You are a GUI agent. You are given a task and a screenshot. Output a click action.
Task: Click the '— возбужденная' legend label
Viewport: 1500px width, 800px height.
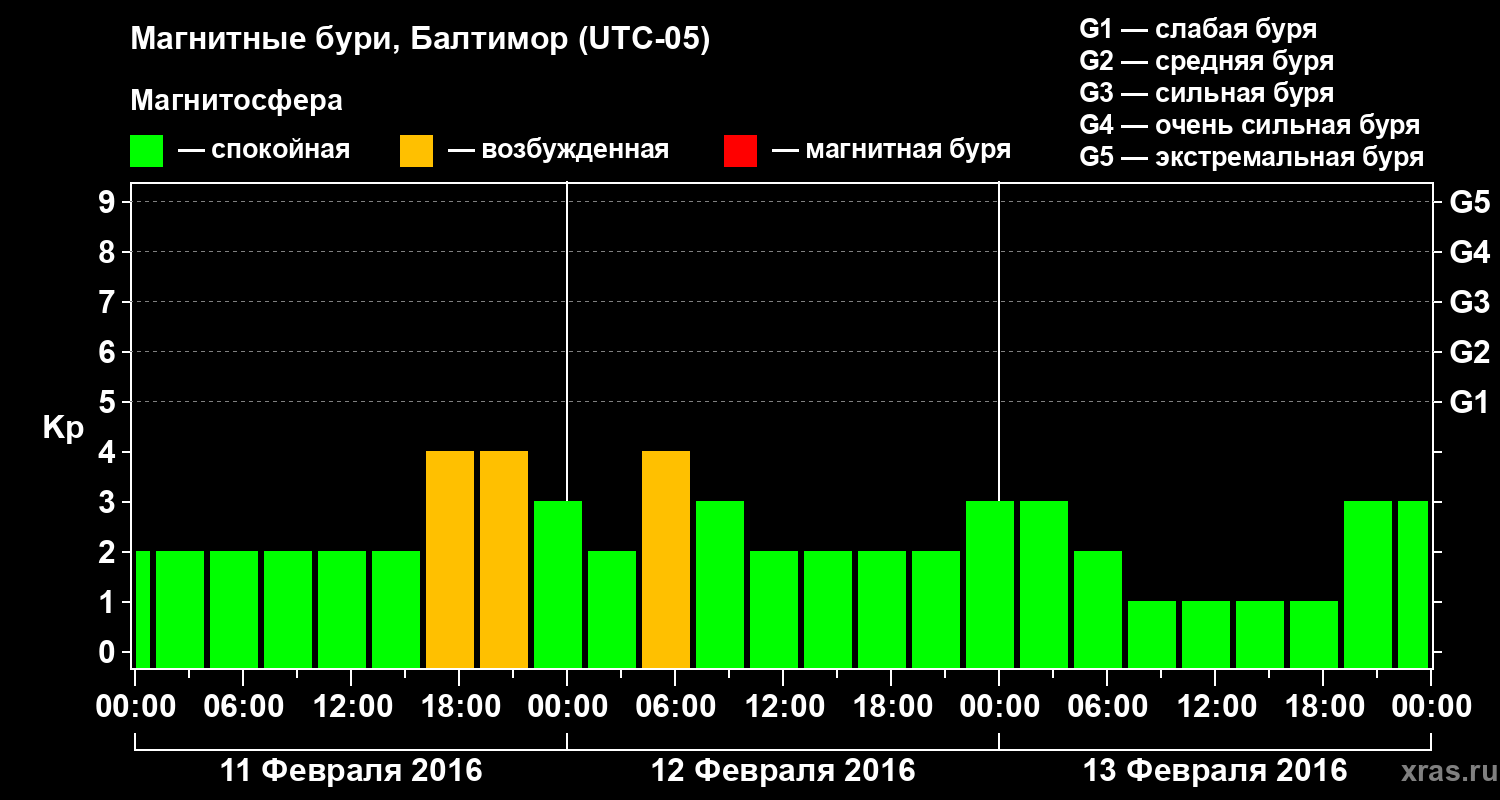[x=558, y=151]
